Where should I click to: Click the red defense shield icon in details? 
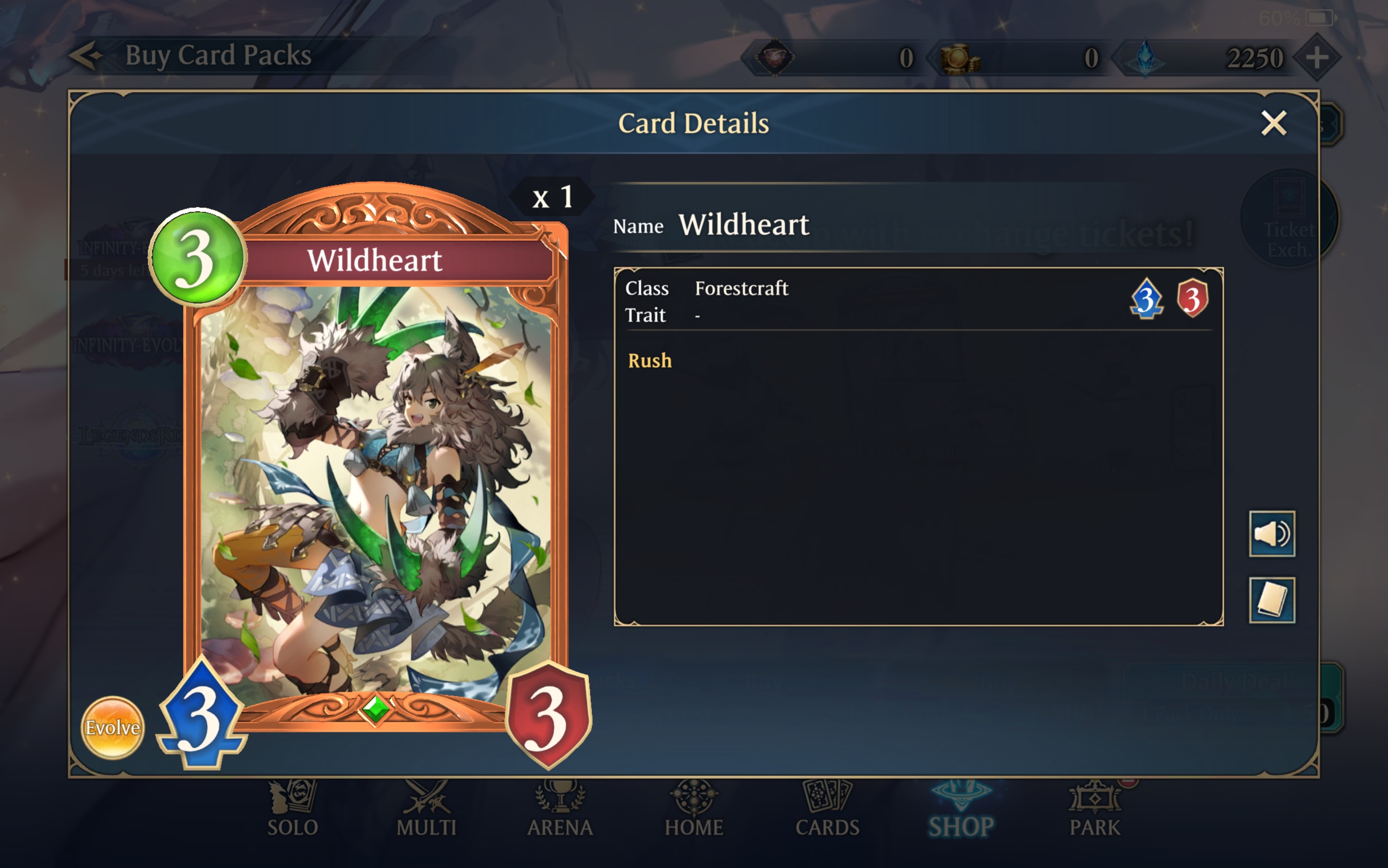click(1192, 298)
